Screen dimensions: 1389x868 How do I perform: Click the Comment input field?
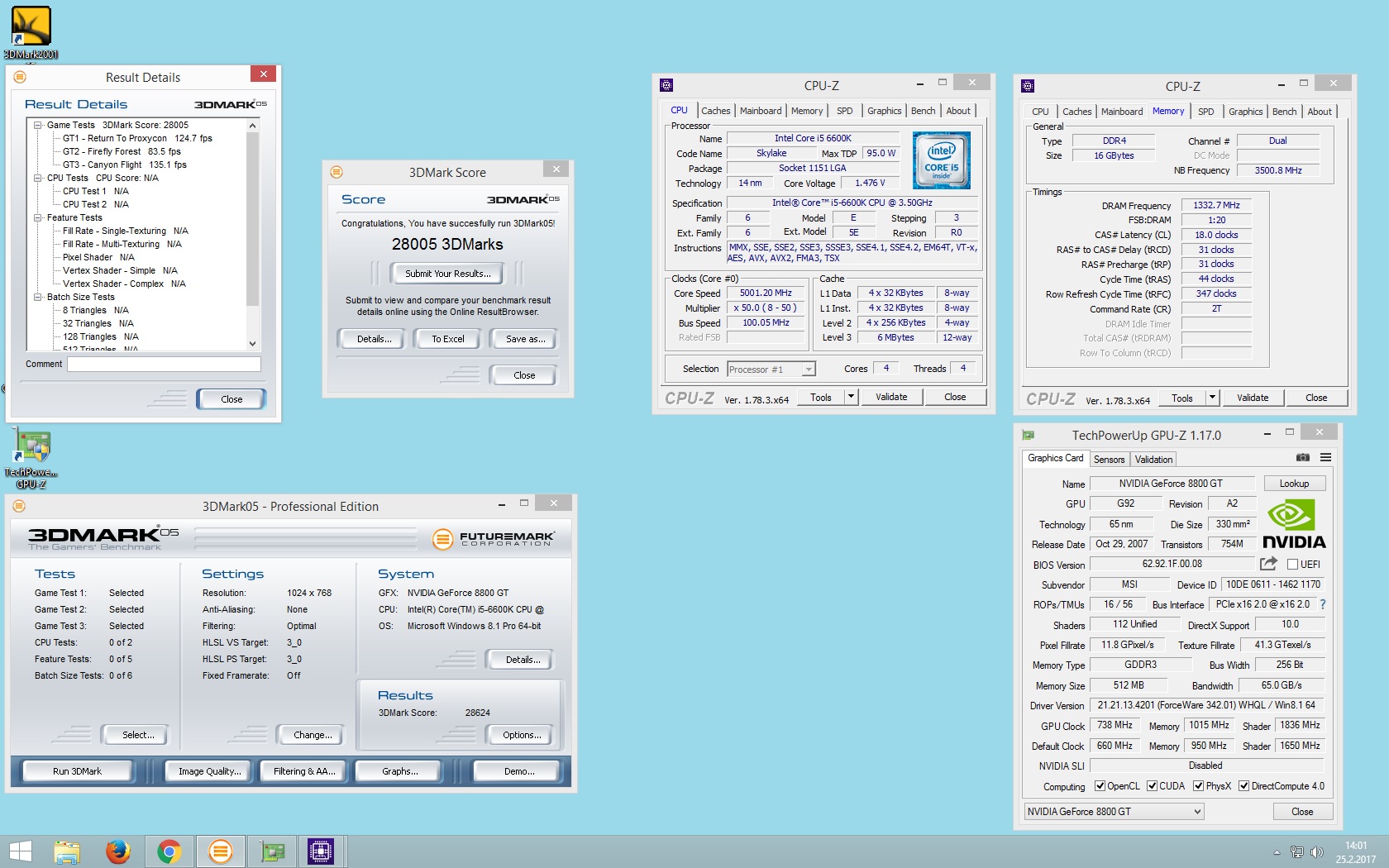coord(164,364)
